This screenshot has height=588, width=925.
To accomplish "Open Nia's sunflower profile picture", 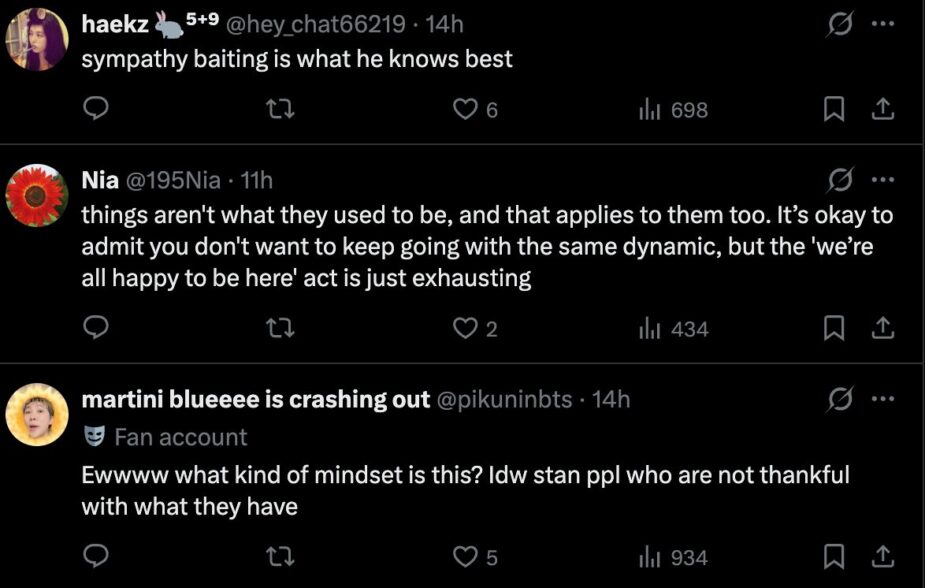I will 37,195.
